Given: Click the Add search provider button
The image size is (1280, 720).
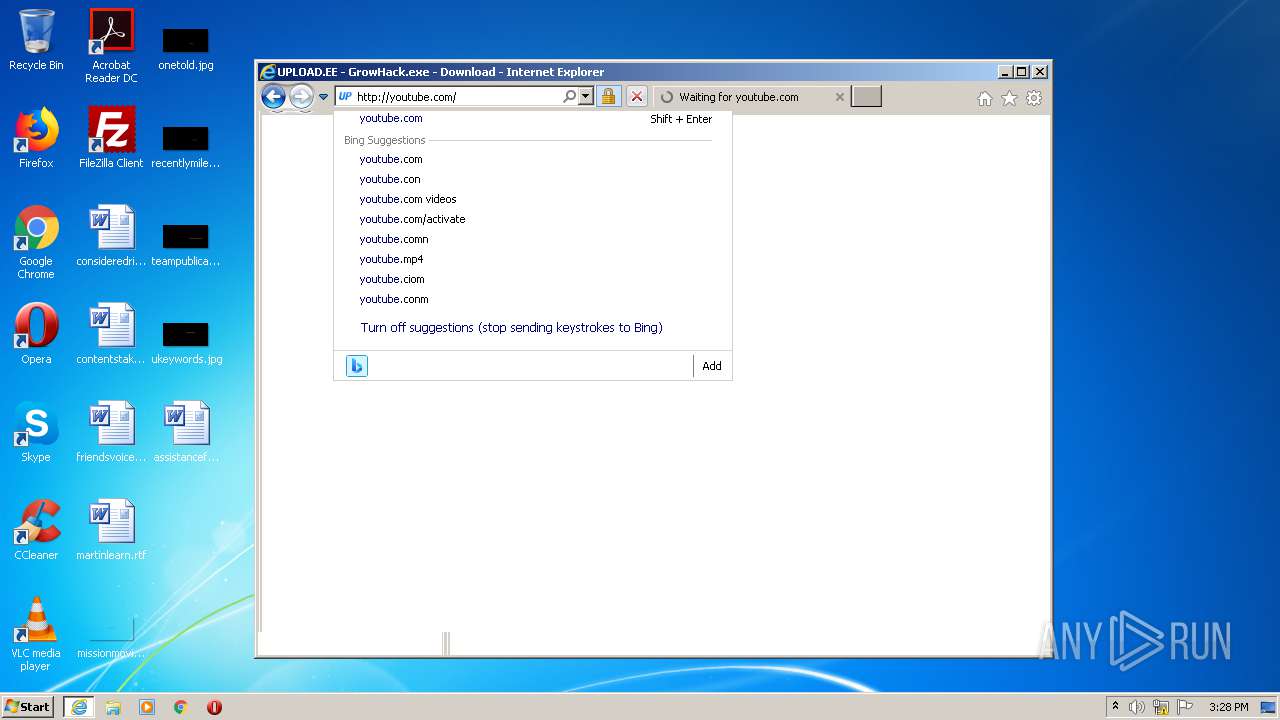Looking at the screenshot, I should (712, 366).
